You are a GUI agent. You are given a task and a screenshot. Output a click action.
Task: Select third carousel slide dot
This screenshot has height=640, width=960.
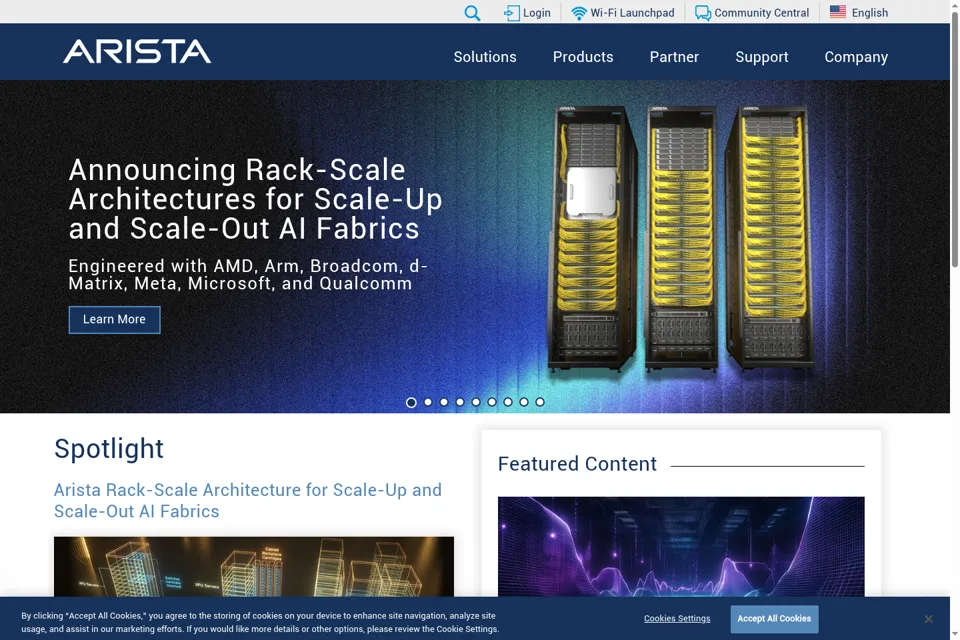[444, 402]
